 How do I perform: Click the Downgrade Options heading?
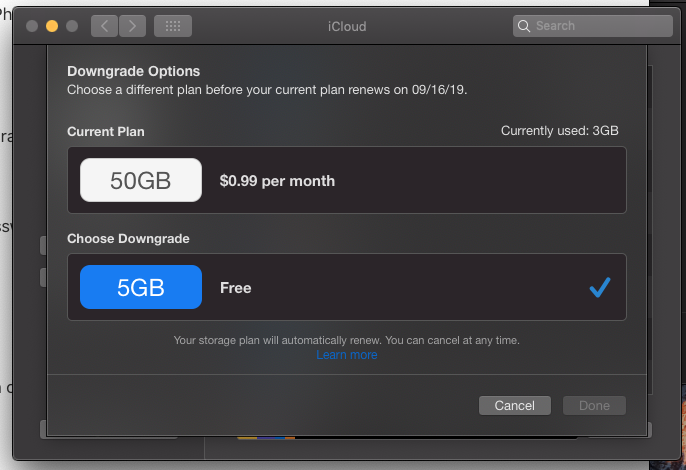(x=134, y=71)
